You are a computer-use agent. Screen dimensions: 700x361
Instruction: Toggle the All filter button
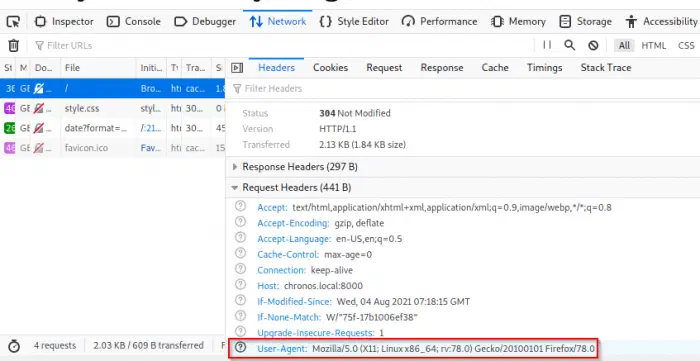[x=624, y=46]
